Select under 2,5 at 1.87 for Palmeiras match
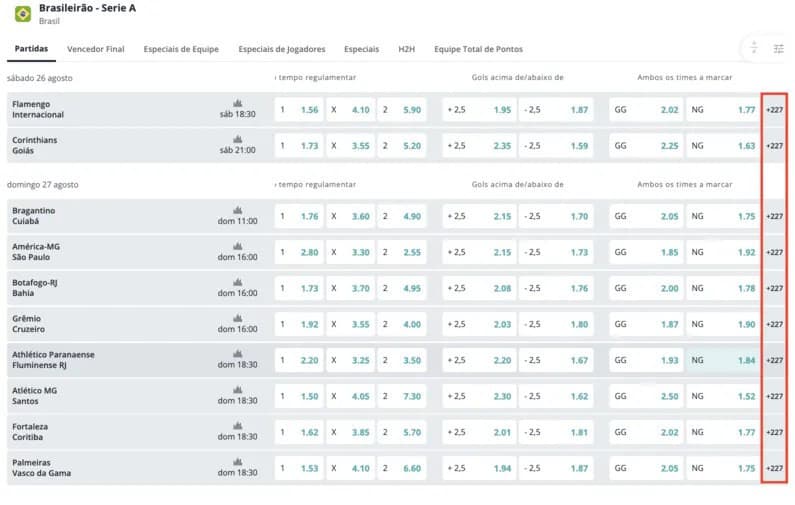 click(556, 468)
